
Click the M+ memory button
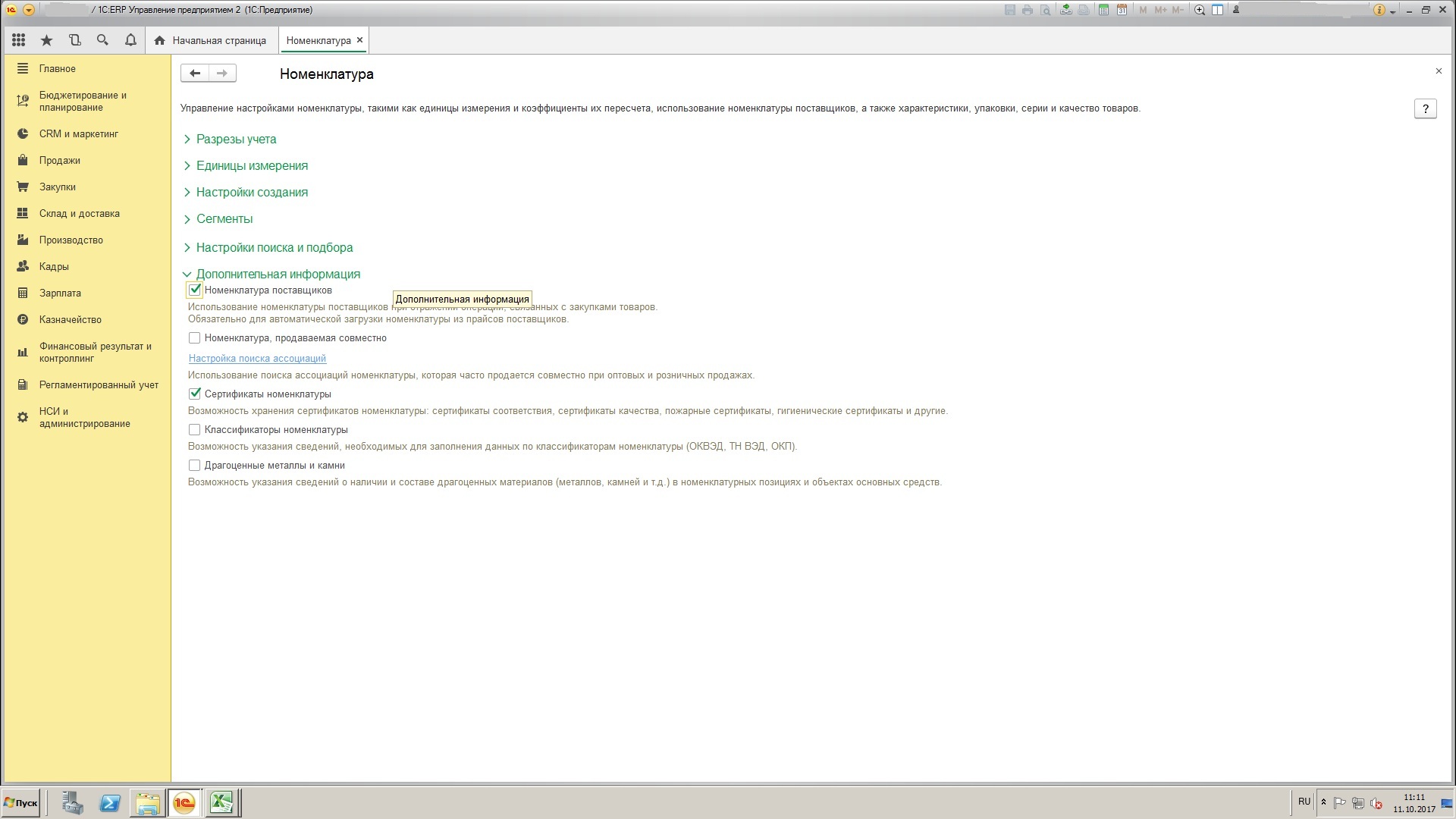[x=1160, y=10]
